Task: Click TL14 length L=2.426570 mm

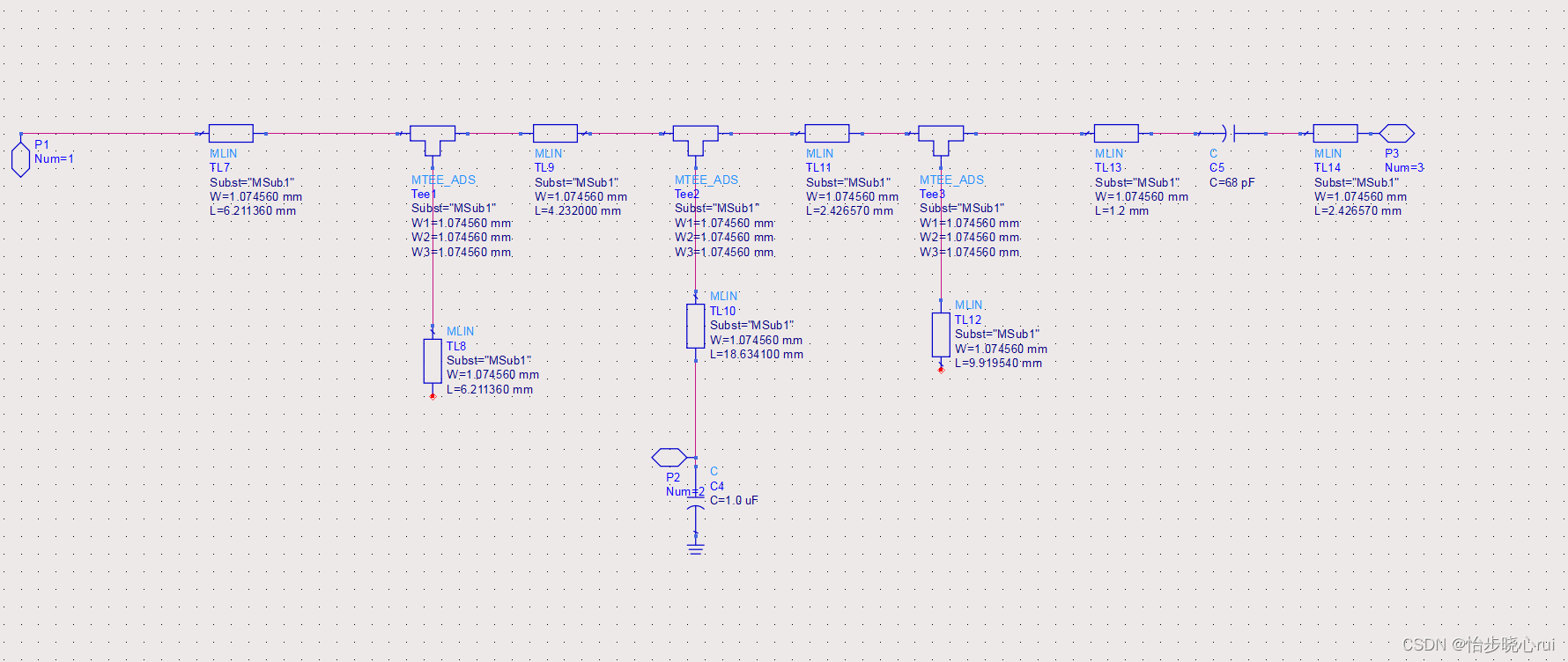Action: 1357,210
